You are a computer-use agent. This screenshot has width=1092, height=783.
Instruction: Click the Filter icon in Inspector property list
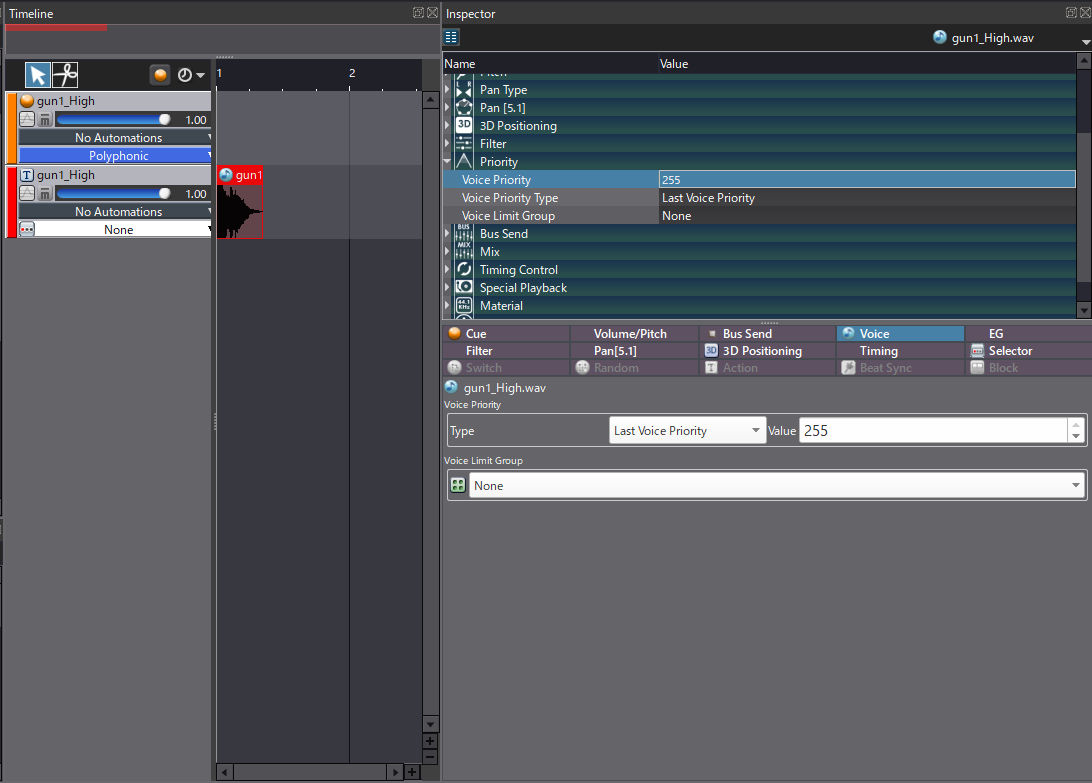(x=464, y=144)
